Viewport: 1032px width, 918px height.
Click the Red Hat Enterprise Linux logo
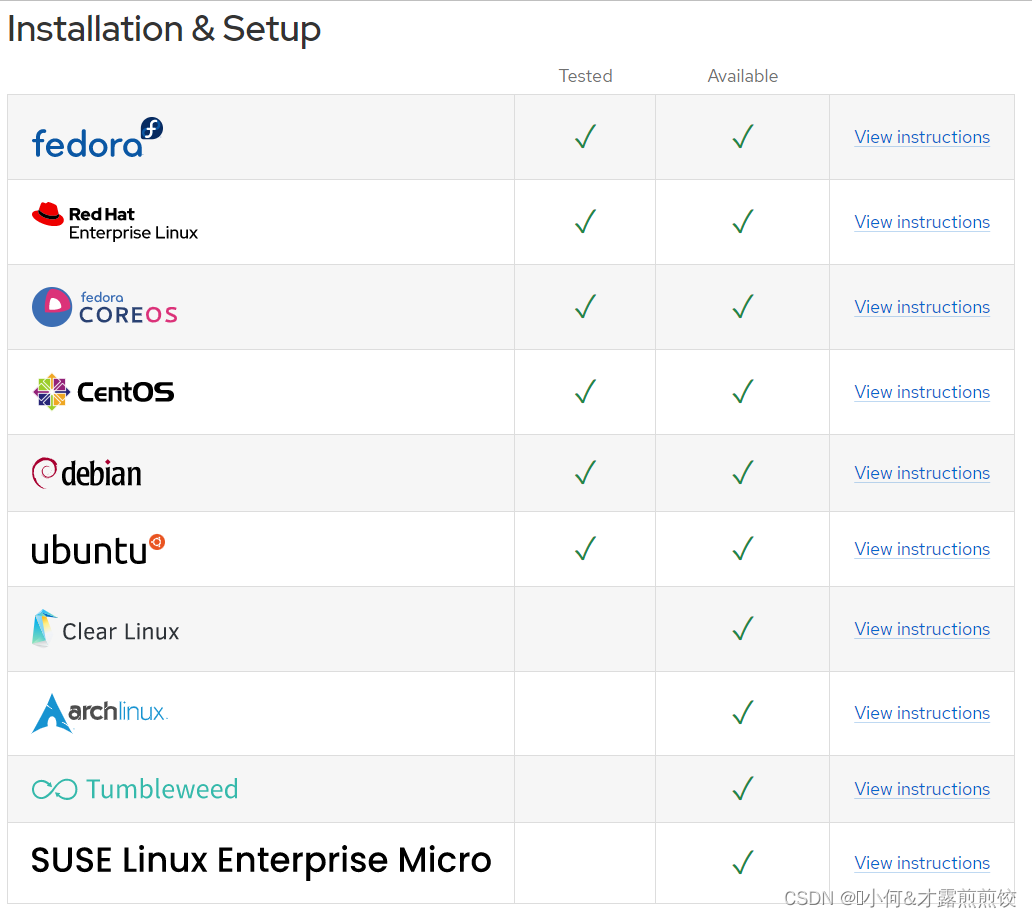click(115, 222)
